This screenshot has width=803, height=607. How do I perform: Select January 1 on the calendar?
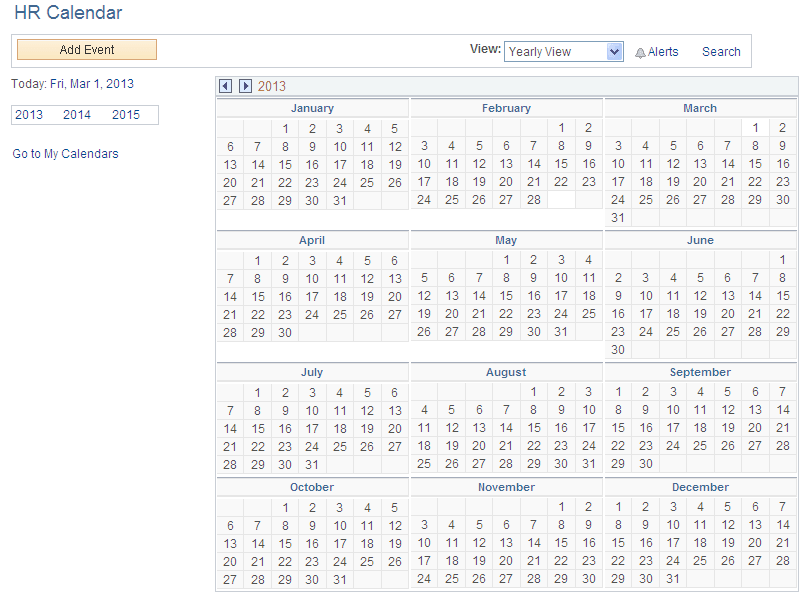(286, 128)
